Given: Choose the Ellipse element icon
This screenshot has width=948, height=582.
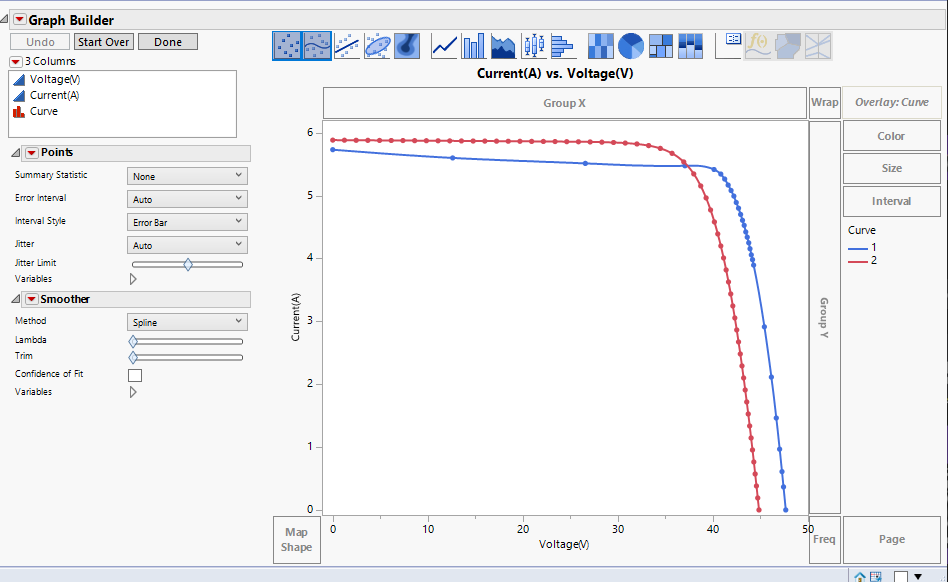Looking at the screenshot, I should (377, 46).
